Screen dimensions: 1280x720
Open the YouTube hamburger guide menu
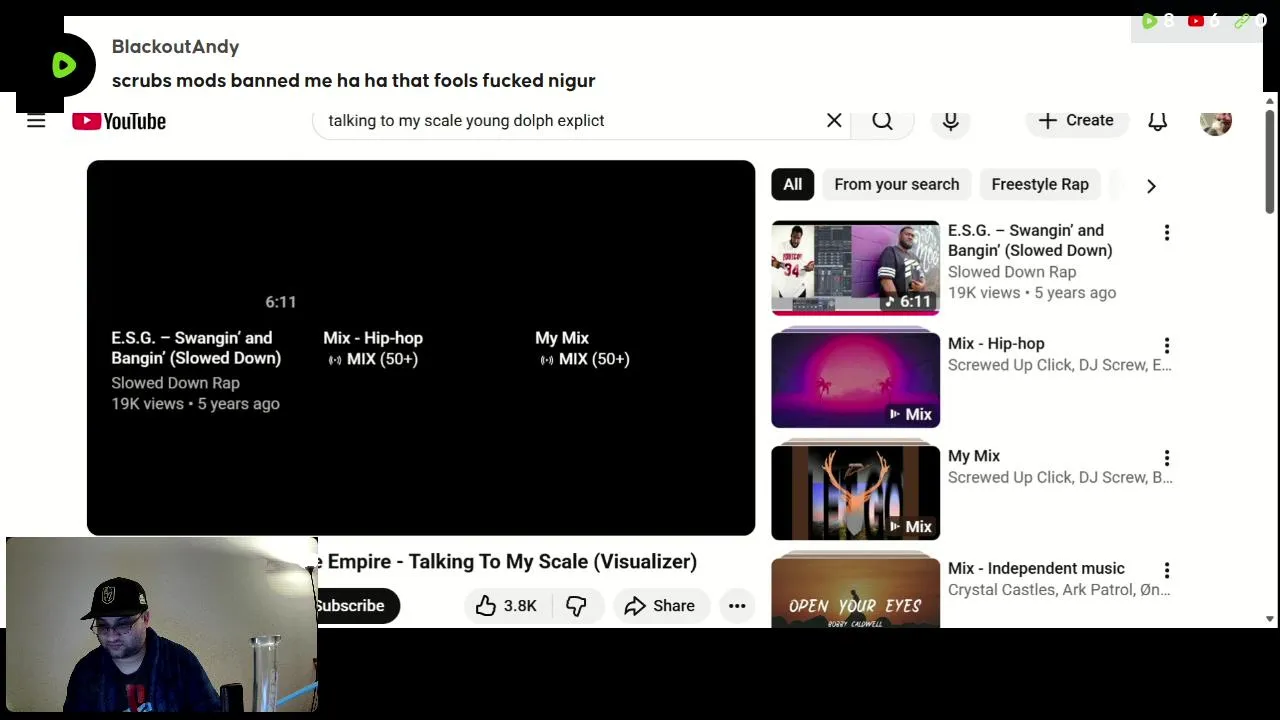[x=36, y=121]
